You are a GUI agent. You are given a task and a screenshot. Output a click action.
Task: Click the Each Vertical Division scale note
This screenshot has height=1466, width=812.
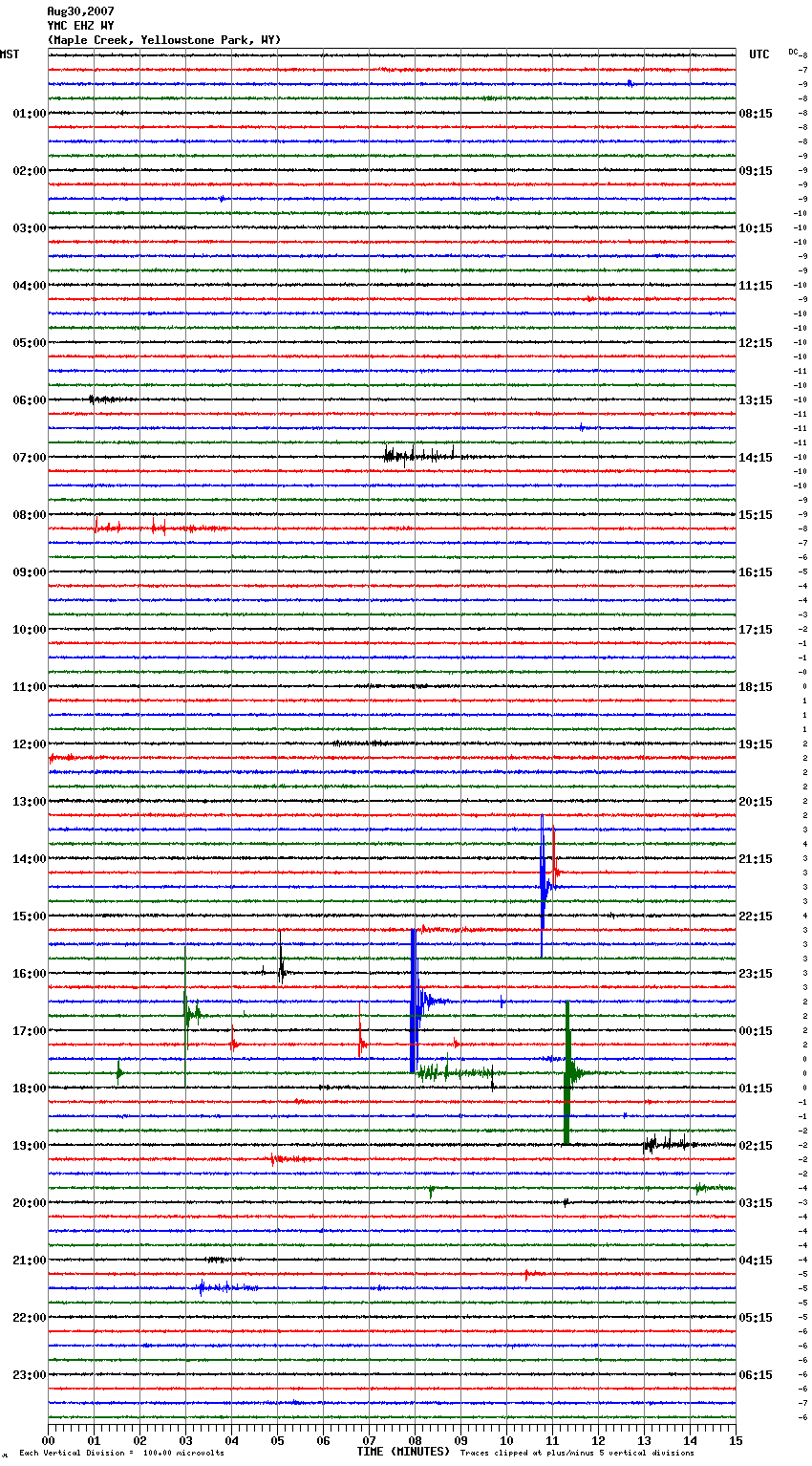point(121,1453)
